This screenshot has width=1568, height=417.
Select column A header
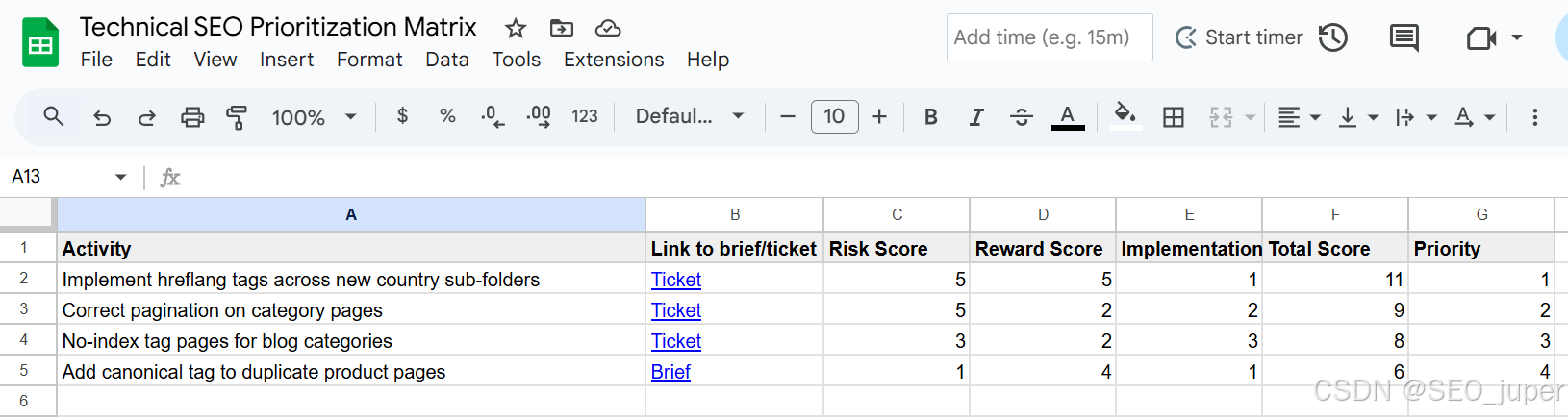351,214
